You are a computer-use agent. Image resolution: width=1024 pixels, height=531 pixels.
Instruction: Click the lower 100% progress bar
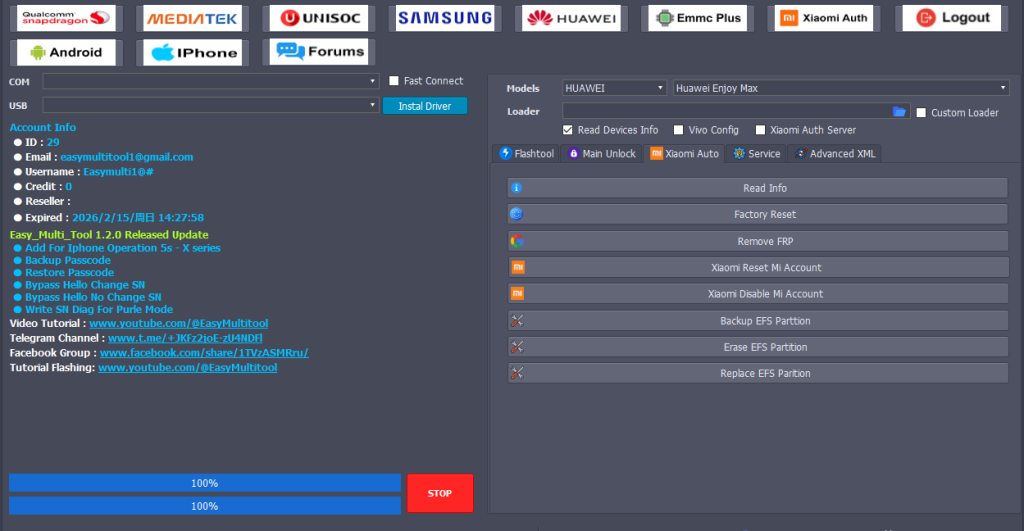click(204, 506)
